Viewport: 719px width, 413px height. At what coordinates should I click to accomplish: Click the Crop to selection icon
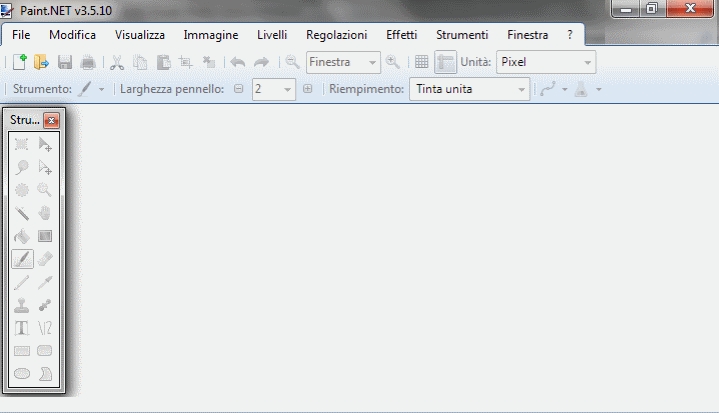186,62
